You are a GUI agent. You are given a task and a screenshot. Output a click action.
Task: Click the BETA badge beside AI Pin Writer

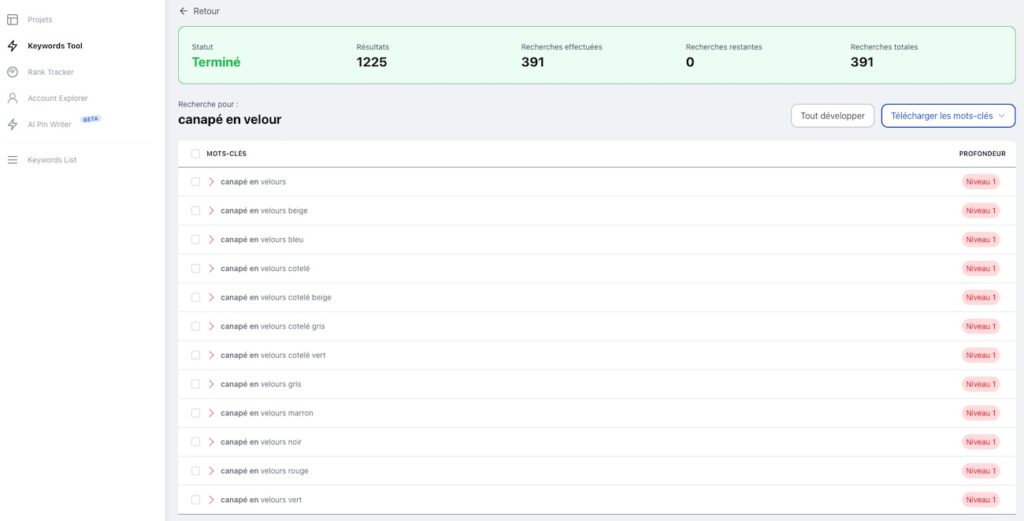point(91,119)
